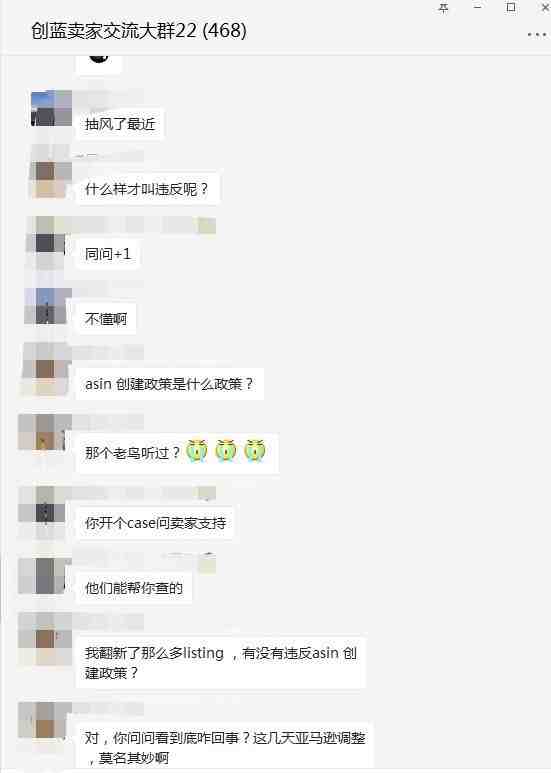Click the last crying emoji in message
This screenshot has height=773, width=551.
point(254,450)
